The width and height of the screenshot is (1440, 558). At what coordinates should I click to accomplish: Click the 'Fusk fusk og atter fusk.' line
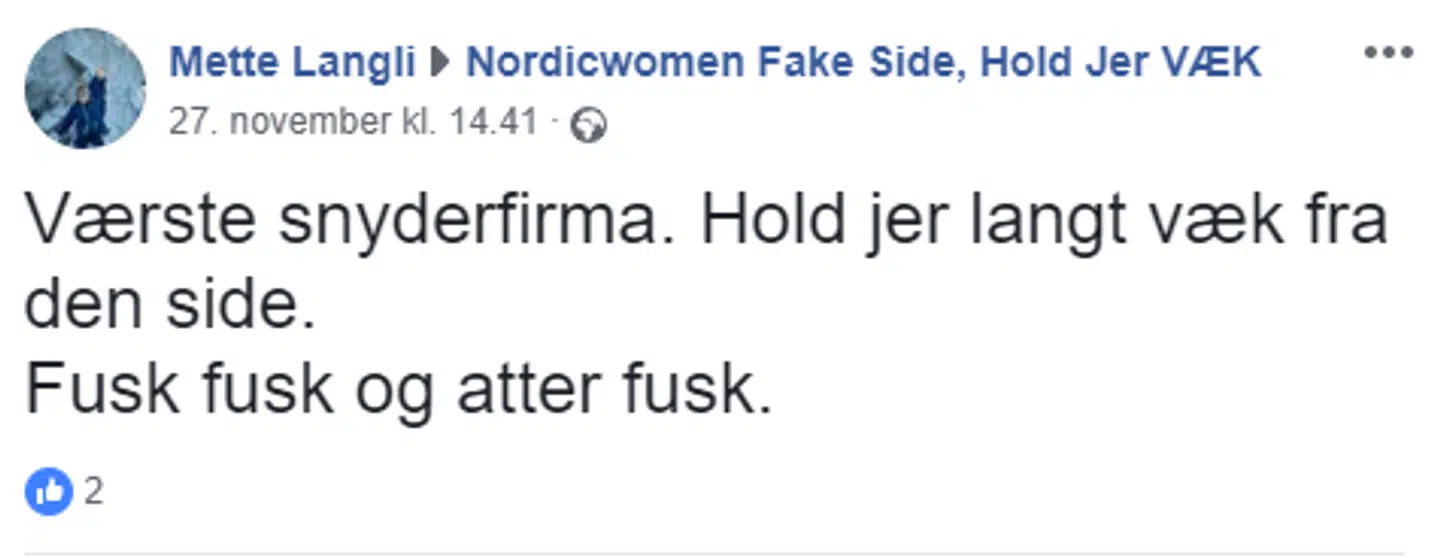[x=398, y=388]
